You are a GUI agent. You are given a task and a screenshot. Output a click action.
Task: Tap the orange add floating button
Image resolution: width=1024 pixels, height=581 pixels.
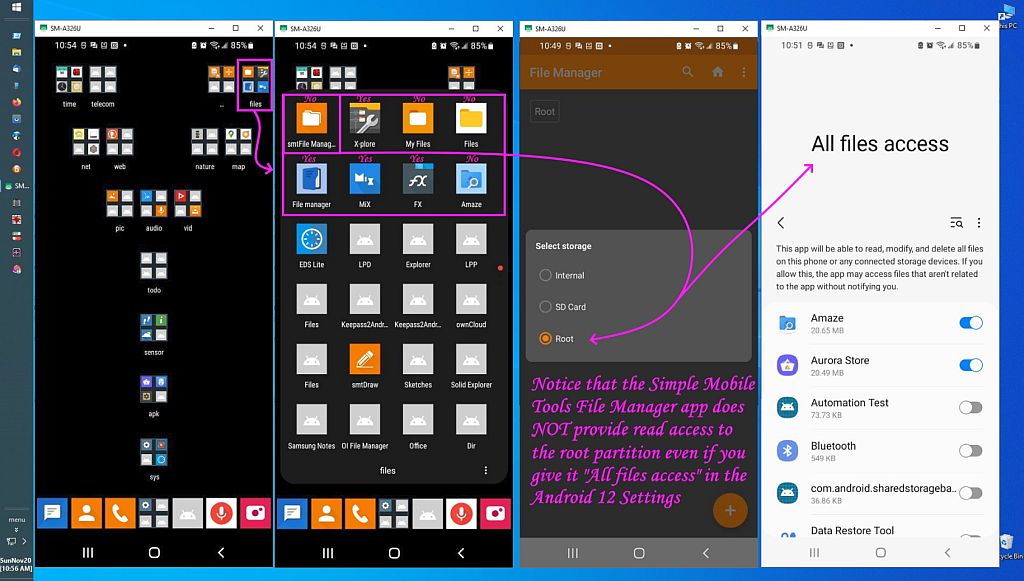click(729, 510)
